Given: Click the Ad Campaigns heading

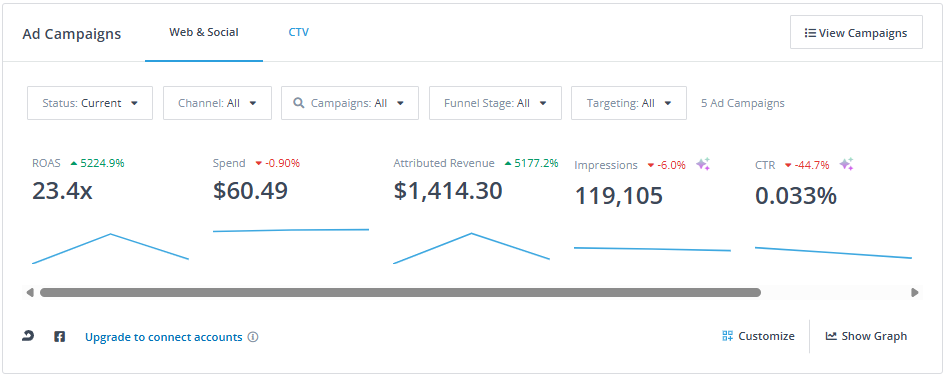Looking at the screenshot, I should tap(71, 34).
